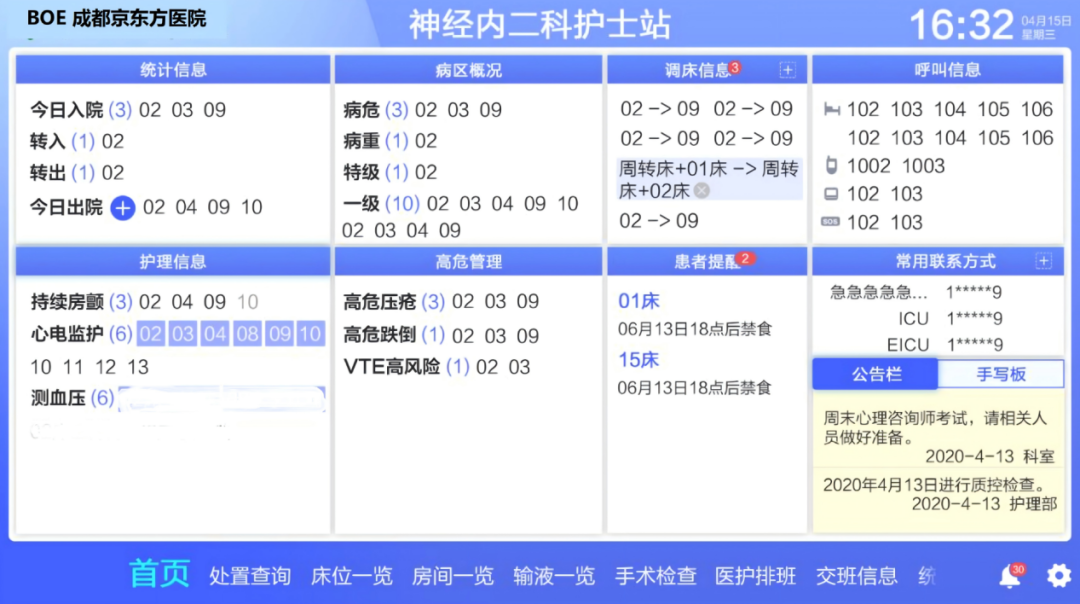
Task: Open the 医护排班 schedule page
Action: coord(755,576)
